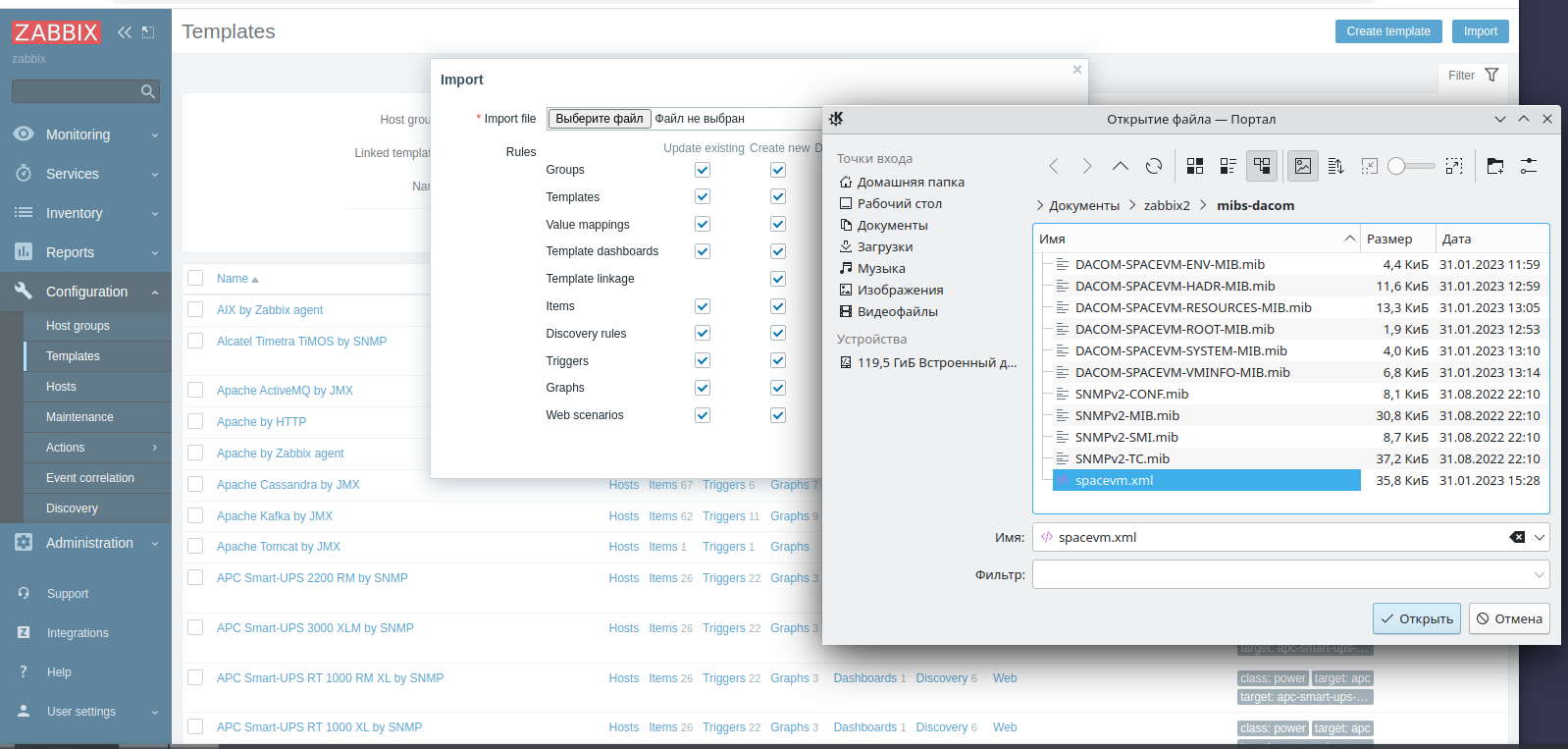Tick the Apache Tomcat by JMX checkbox
The width and height of the screenshot is (1568, 749).
tap(195, 546)
